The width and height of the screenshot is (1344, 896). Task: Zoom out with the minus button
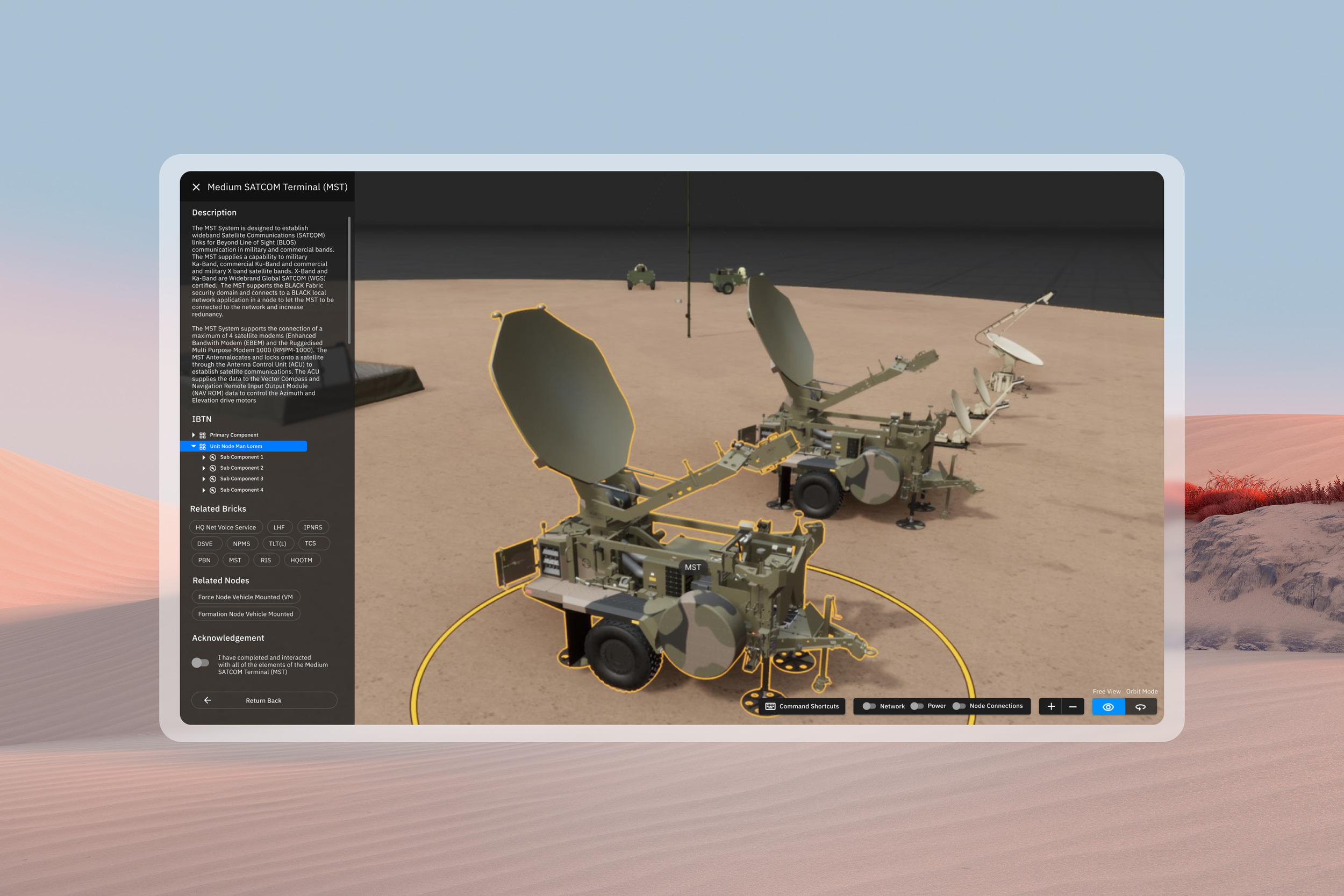pos(1073,706)
